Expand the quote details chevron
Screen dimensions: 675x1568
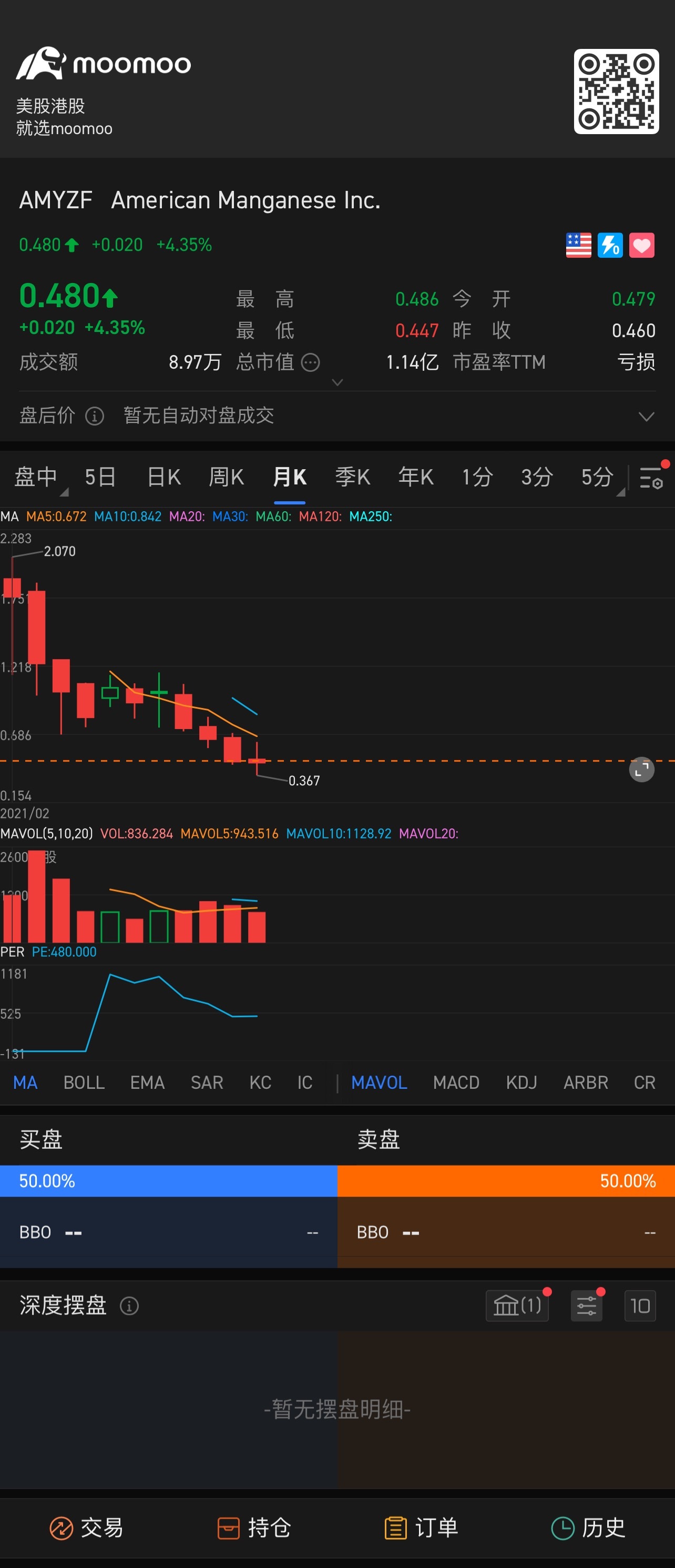[337, 382]
